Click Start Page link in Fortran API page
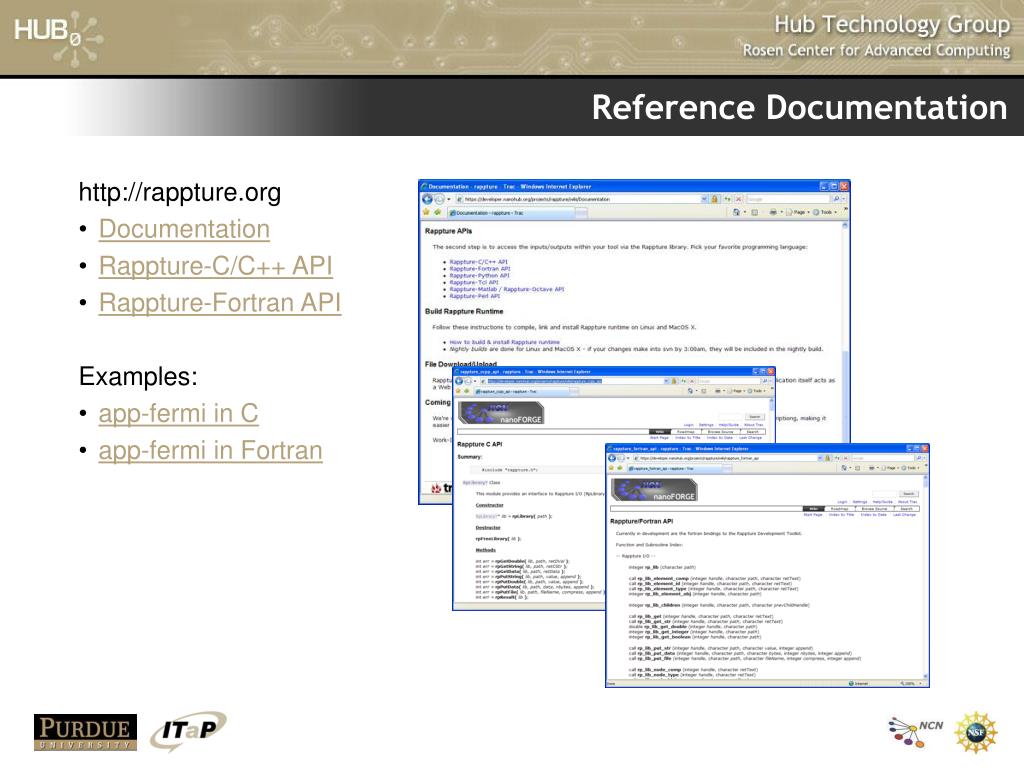 coord(813,515)
